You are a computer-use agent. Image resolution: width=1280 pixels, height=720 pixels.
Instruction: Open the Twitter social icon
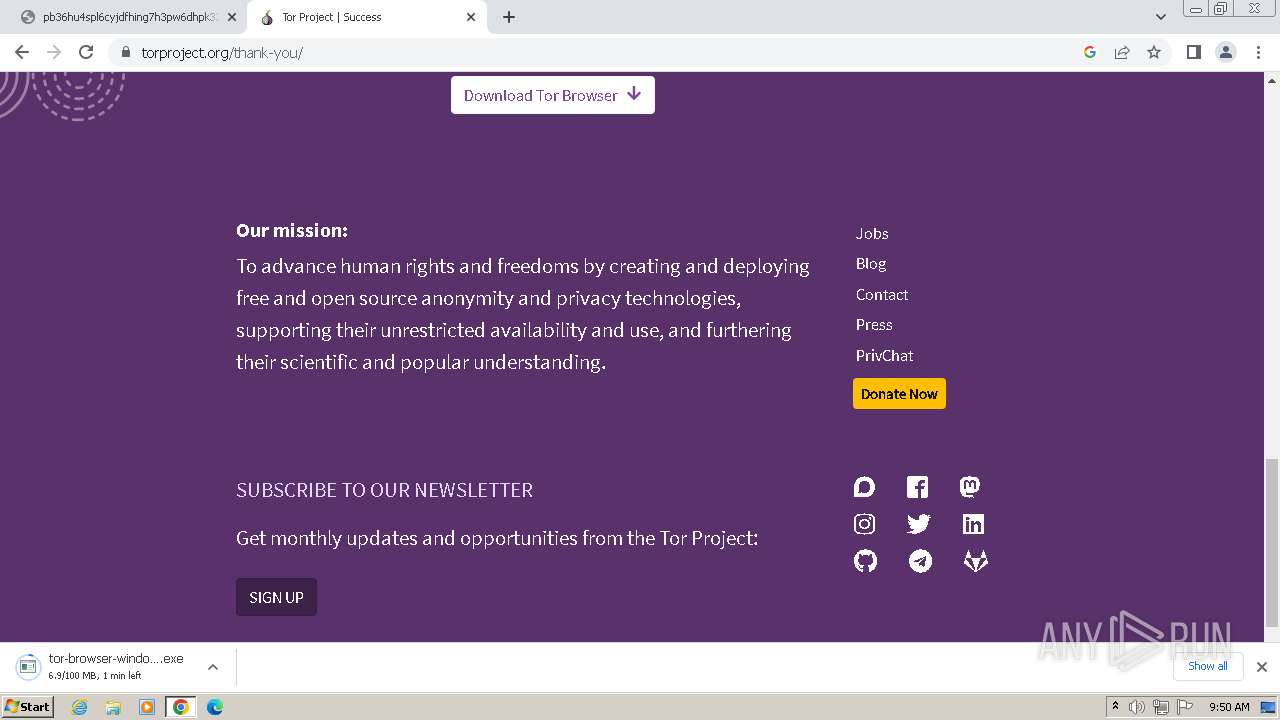(x=918, y=524)
